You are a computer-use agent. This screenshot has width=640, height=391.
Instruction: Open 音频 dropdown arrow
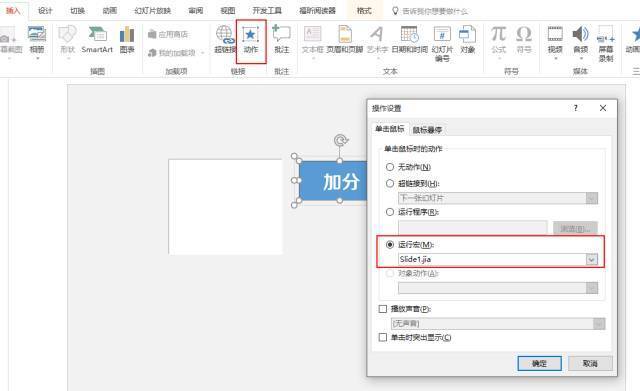coord(580,58)
